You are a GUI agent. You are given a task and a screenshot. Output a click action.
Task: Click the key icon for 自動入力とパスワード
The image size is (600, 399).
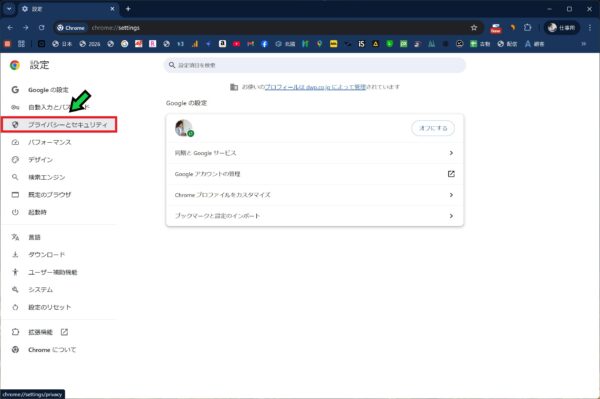15,107
